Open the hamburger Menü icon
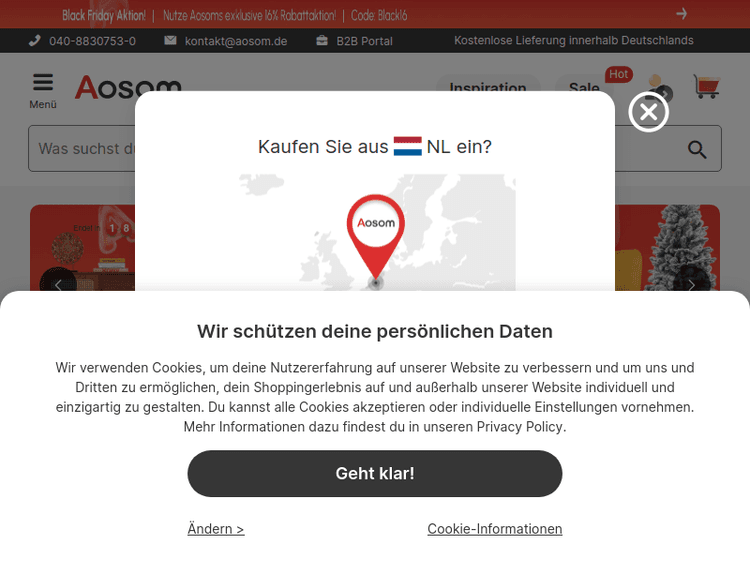This screenshot has width=750, height=563. click(43, 82)
